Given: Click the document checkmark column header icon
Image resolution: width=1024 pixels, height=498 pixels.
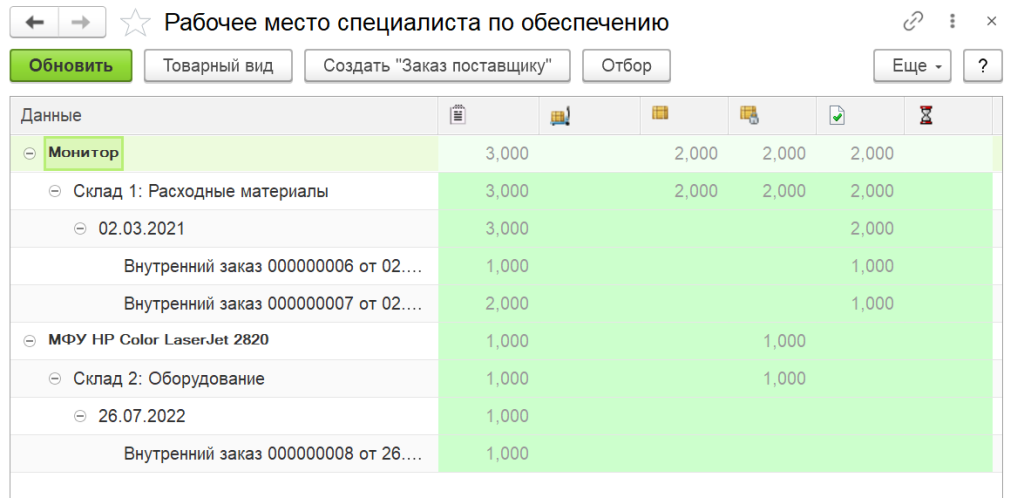Looking at the screenshot, I should 837,116.
